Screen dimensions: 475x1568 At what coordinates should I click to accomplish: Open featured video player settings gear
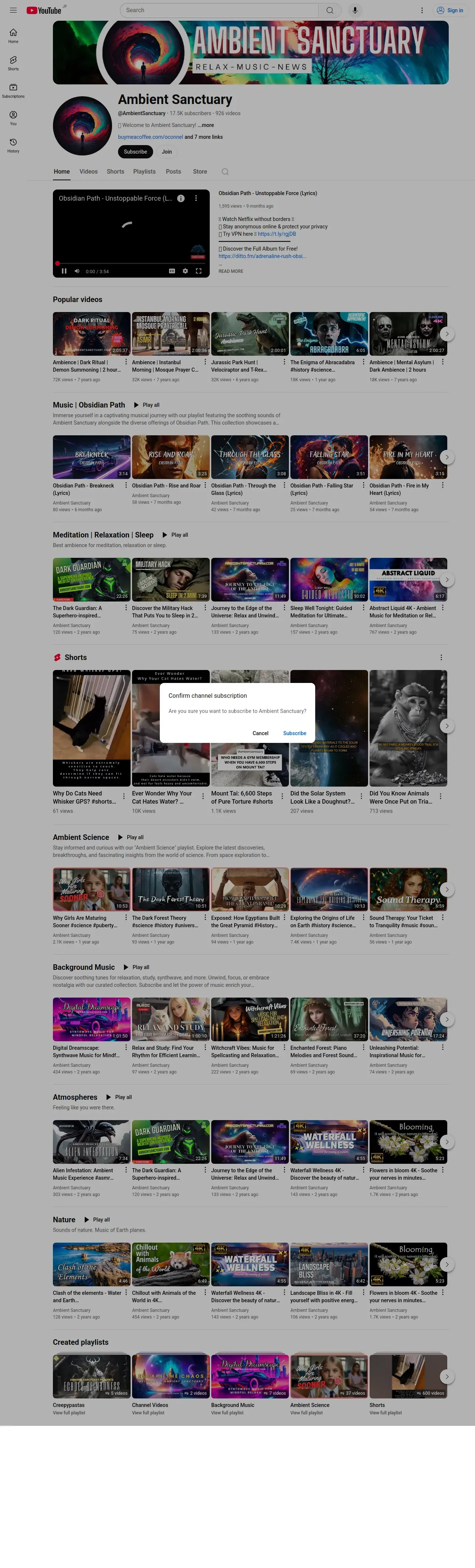[185, 271]
